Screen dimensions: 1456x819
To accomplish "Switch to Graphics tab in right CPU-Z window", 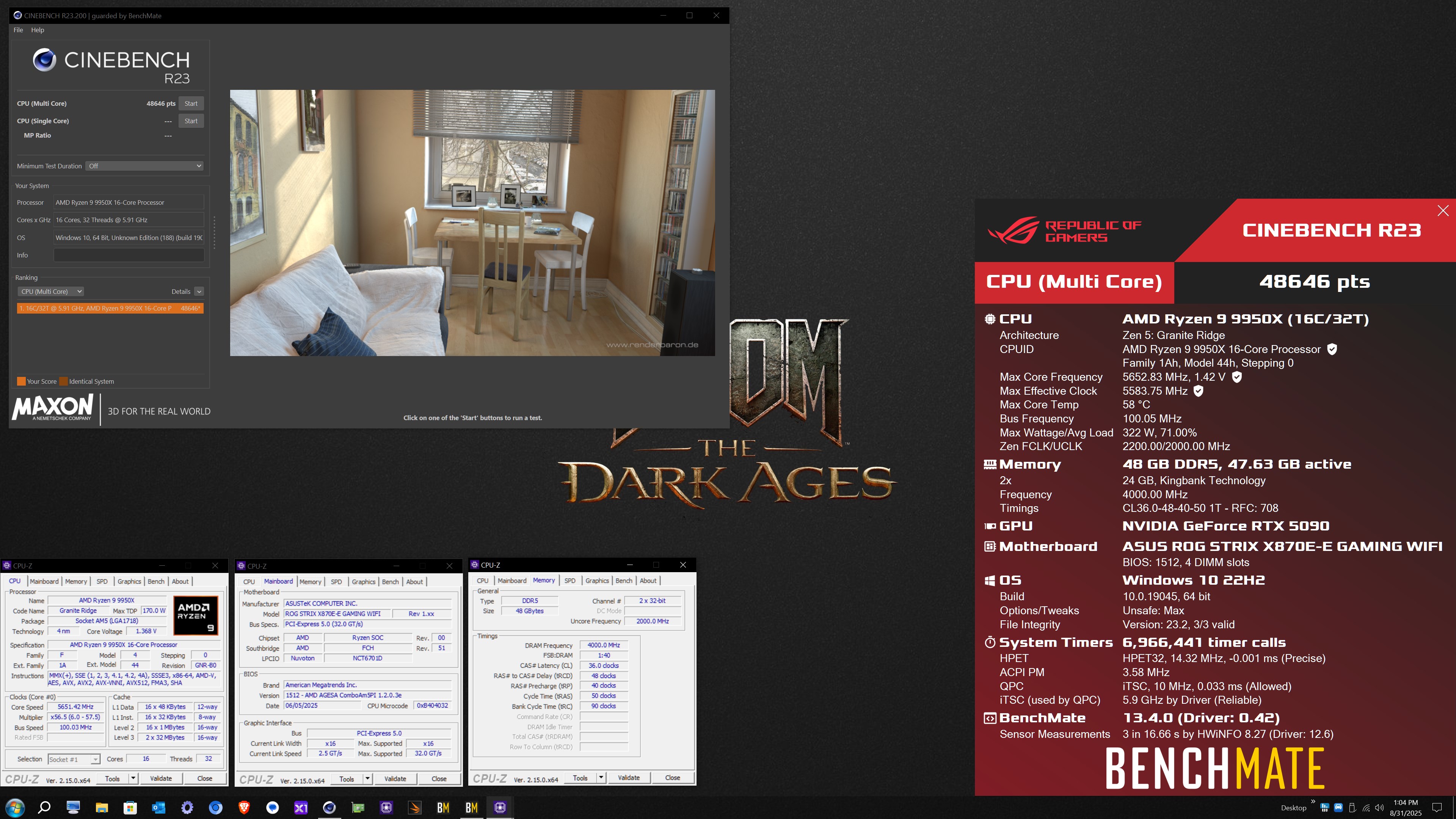I will point(597,581).
